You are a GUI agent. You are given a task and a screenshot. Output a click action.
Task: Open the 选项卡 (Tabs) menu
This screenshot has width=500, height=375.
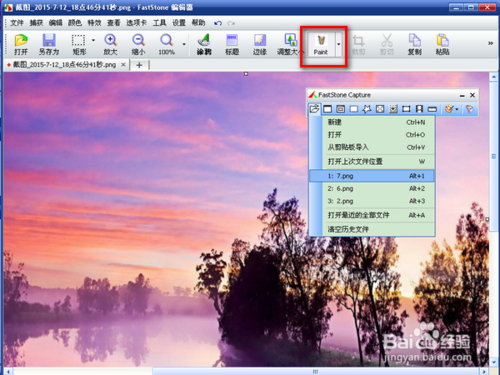[136, 23]
